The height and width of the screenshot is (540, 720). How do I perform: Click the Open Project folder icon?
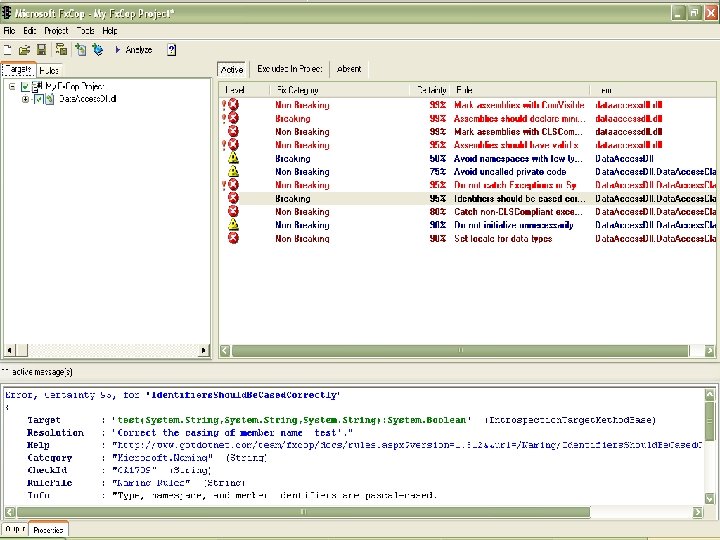[x=24, y=49]
